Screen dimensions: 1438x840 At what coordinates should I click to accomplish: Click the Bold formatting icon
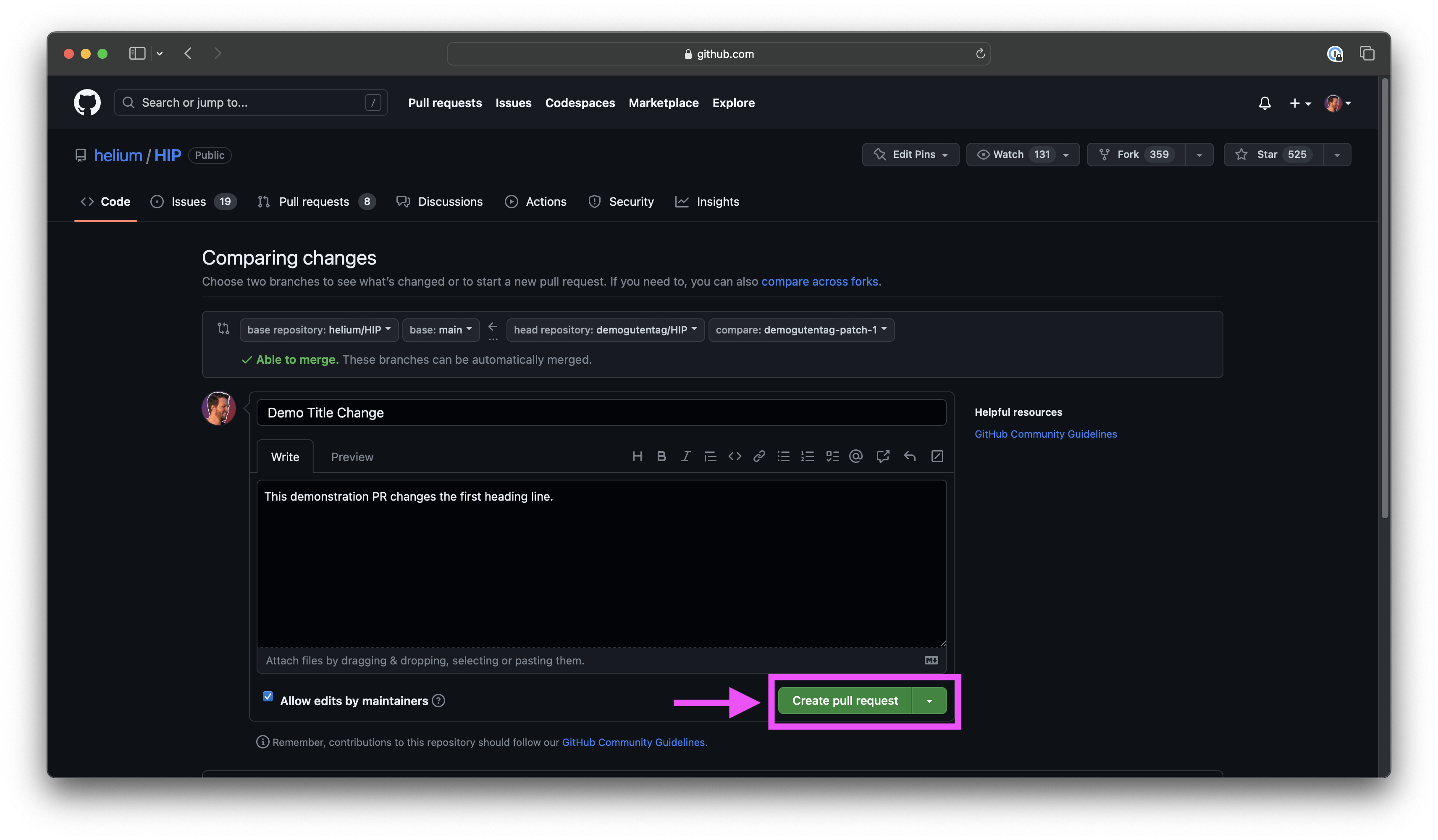pos(661,456)
